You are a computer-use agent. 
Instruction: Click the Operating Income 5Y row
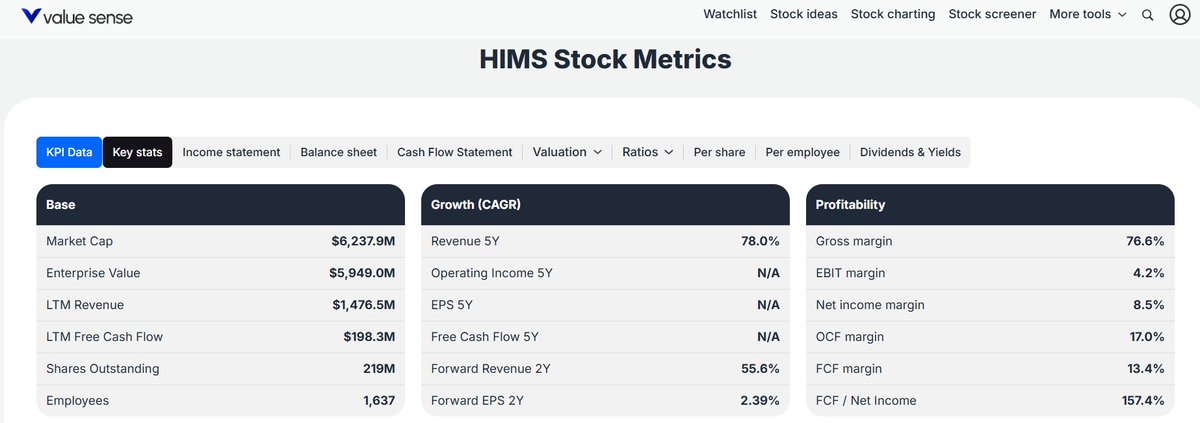[605, 273]
